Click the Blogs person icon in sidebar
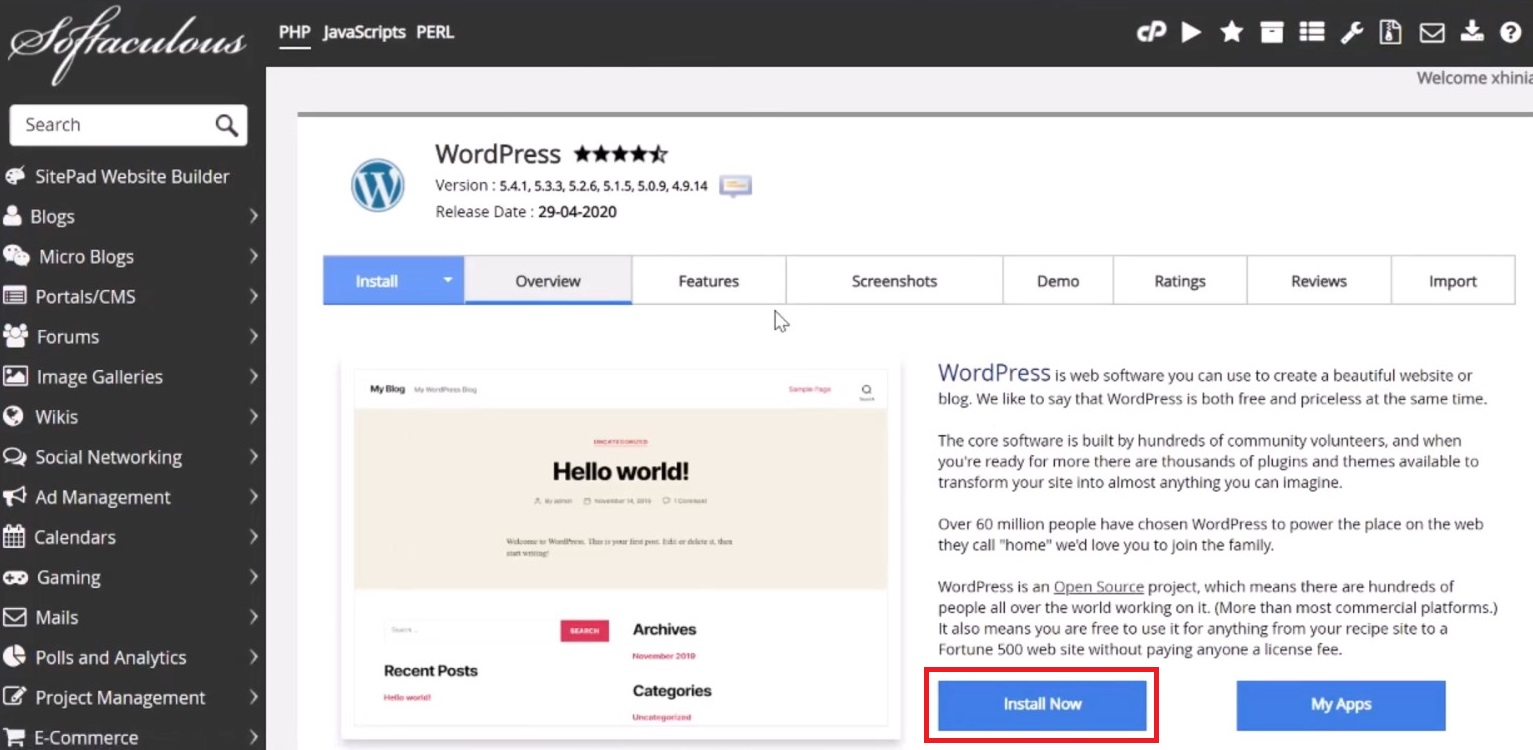This screenshot has height=750, width=1533. click(13, 216)
